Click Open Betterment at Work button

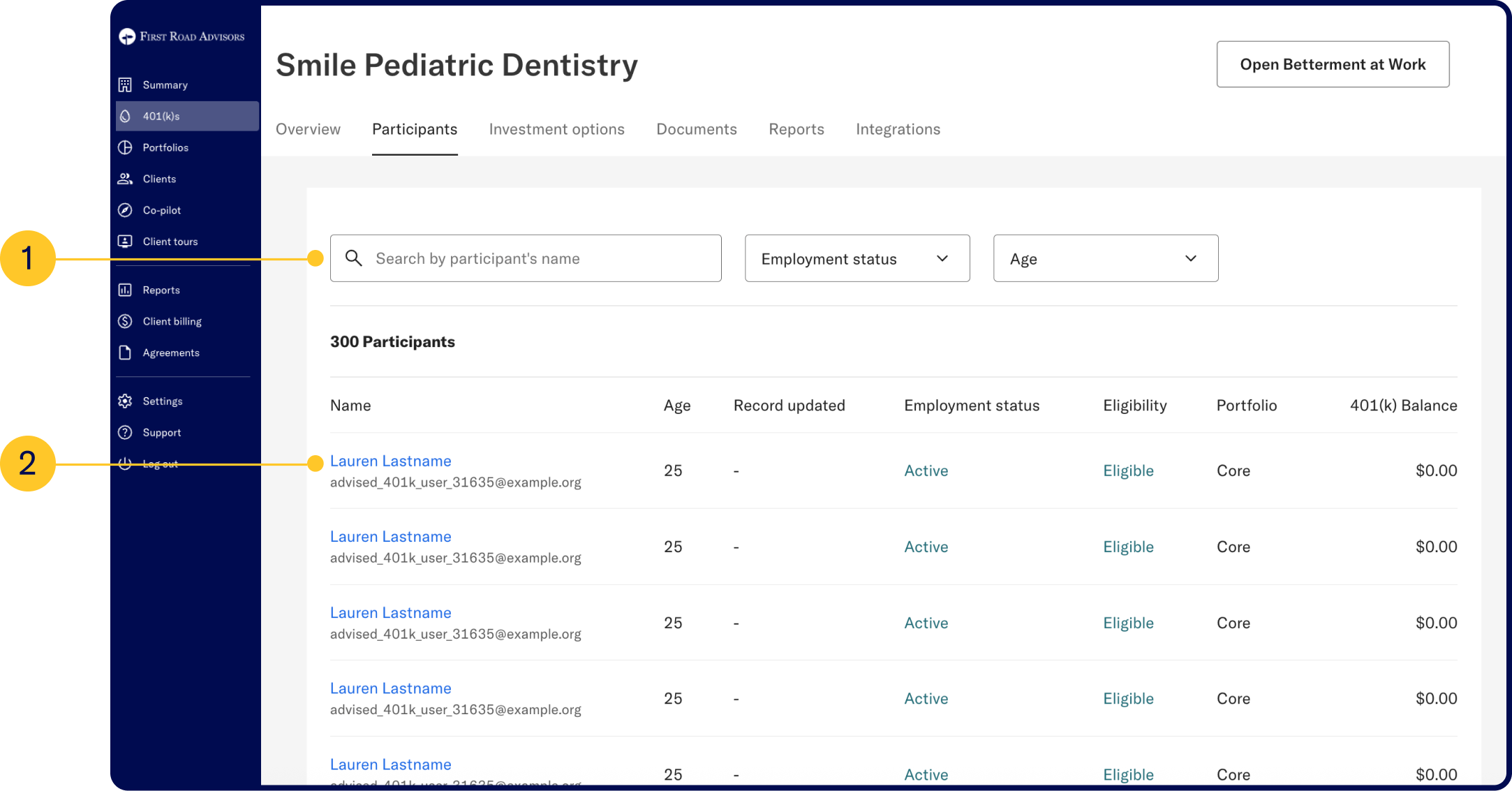1332,64
